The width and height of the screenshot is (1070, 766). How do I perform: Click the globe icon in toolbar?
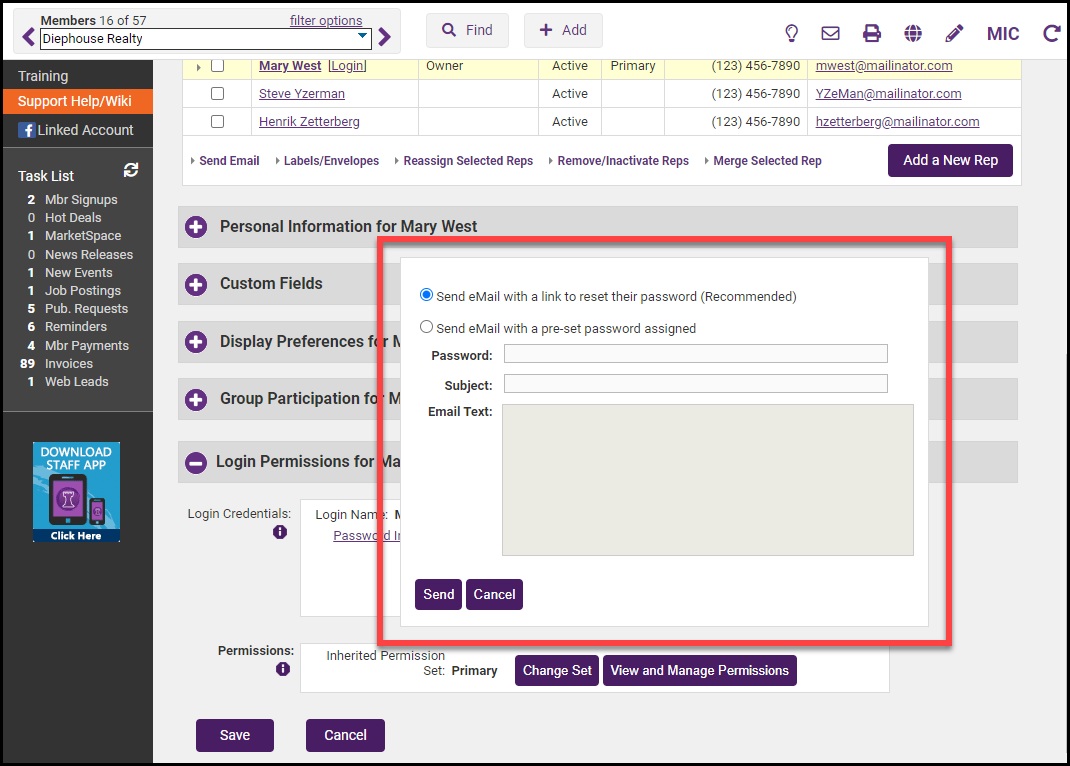(913, 33)
